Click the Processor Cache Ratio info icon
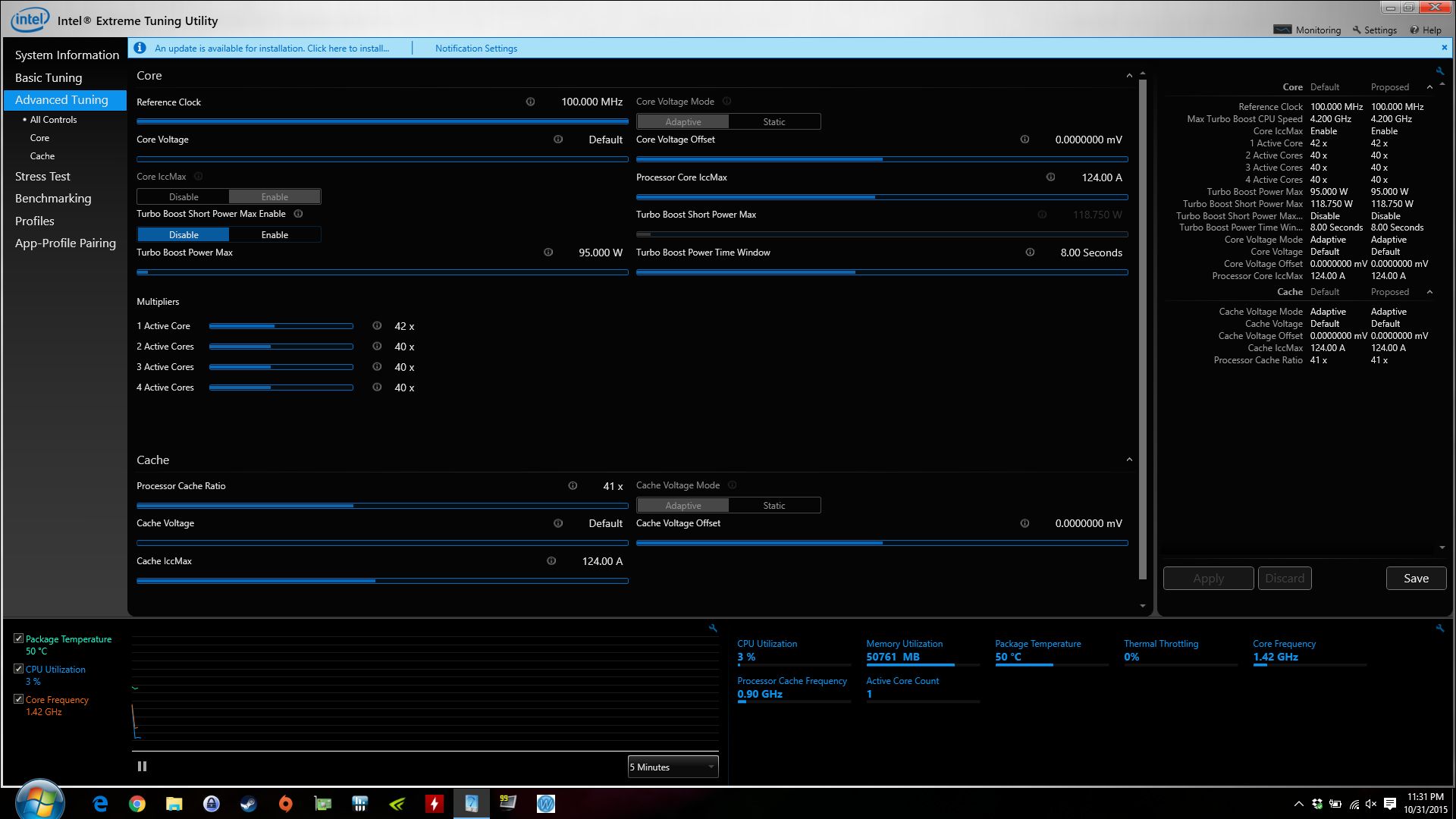 coord(573,486)
